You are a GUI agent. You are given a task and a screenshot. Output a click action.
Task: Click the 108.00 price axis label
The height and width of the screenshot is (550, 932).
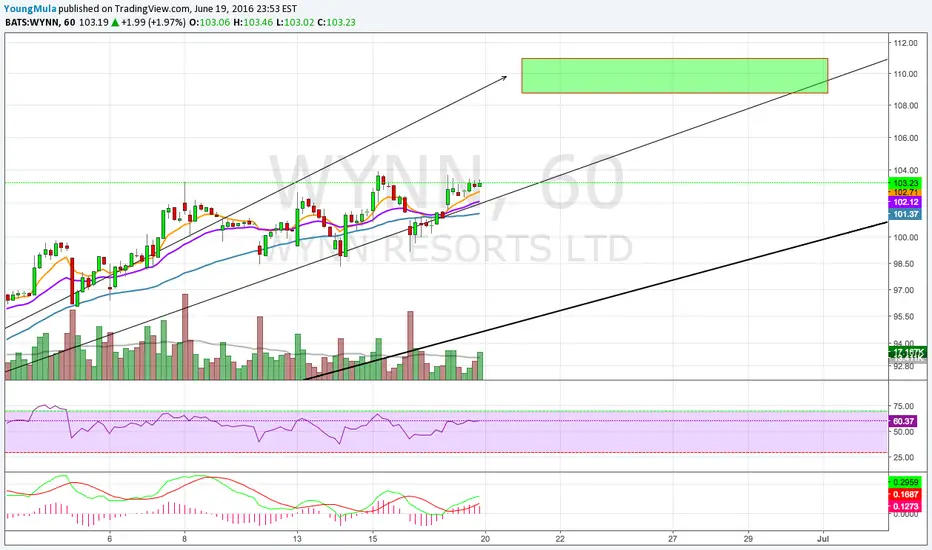(x=905, y=106)
